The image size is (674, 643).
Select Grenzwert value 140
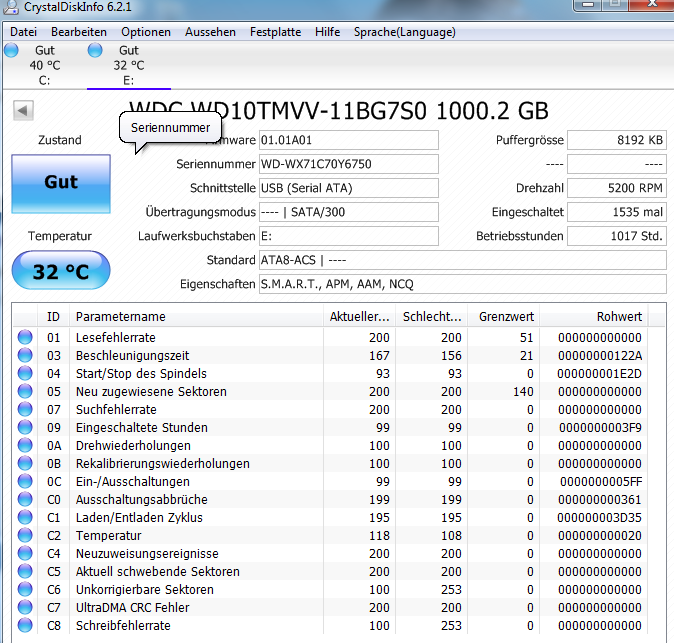(x=523, y=392)
